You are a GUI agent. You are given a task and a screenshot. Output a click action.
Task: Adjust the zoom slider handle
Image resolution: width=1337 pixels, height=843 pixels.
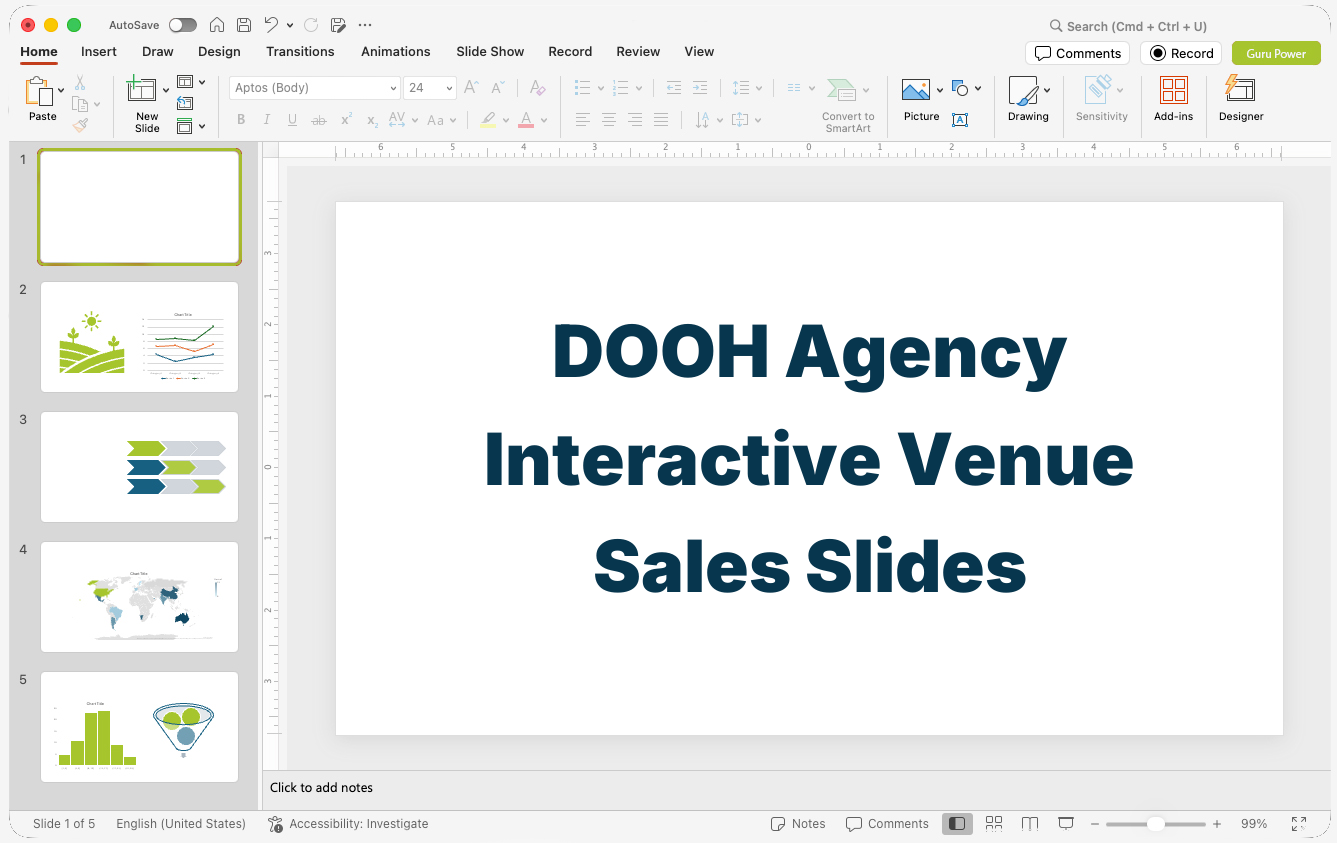click(1155, 824)
